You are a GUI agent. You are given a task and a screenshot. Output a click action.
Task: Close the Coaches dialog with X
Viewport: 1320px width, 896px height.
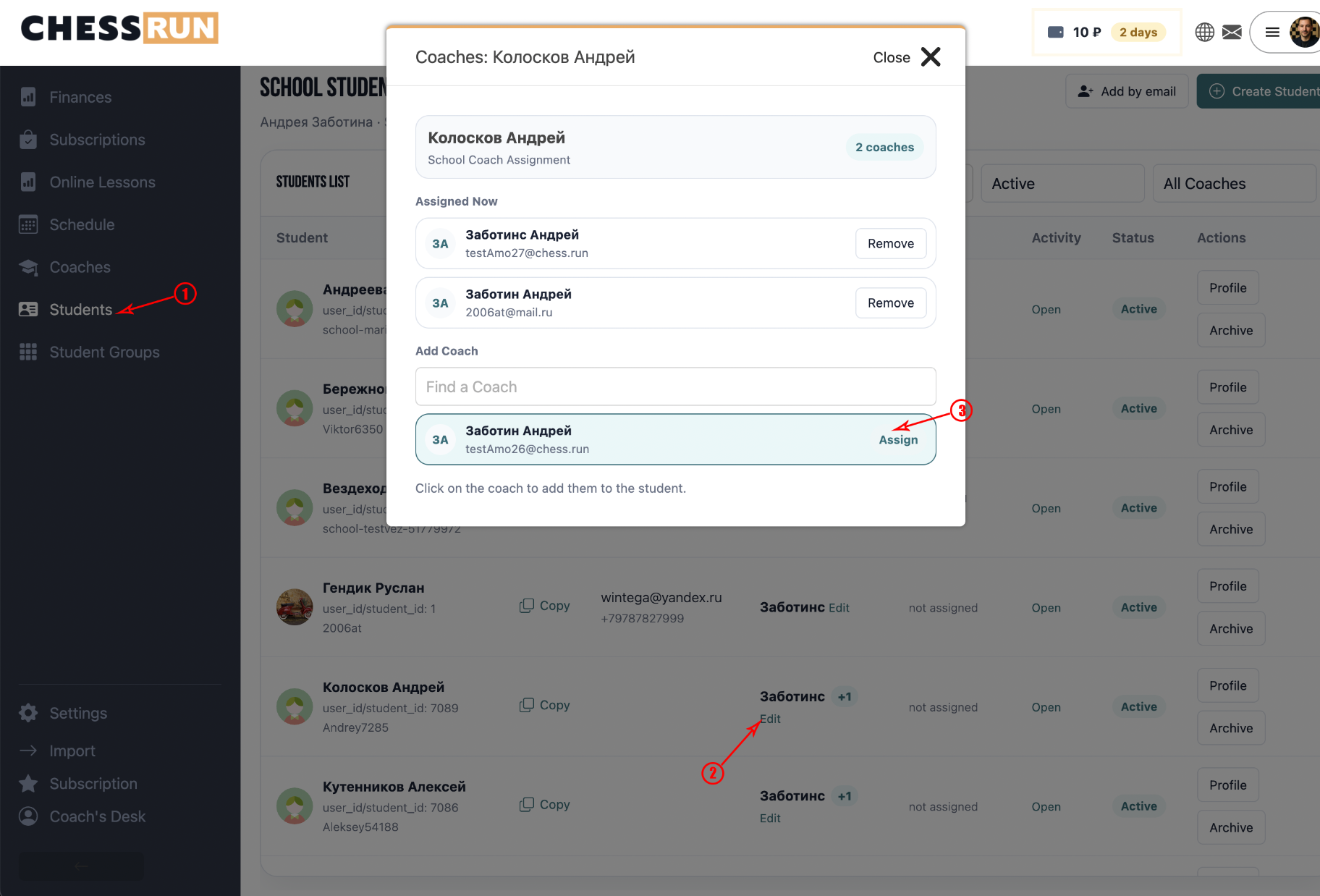931,56
